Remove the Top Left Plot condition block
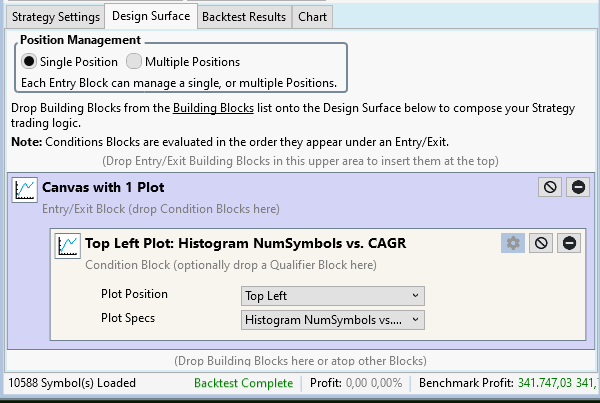This screenshot has width=600, height=403. 568,243
